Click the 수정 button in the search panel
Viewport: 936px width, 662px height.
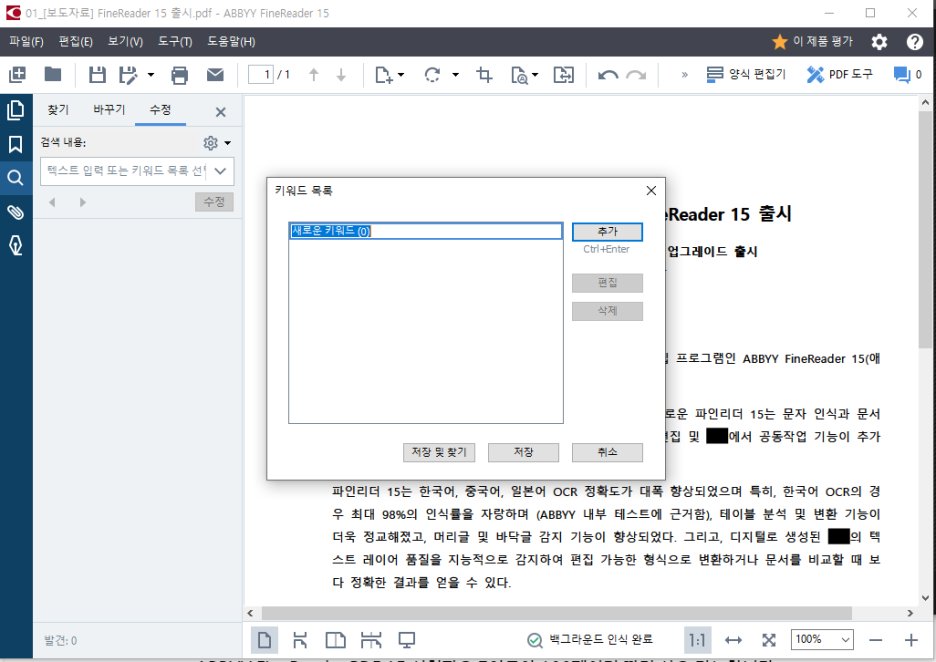click(x=214, y=202)
